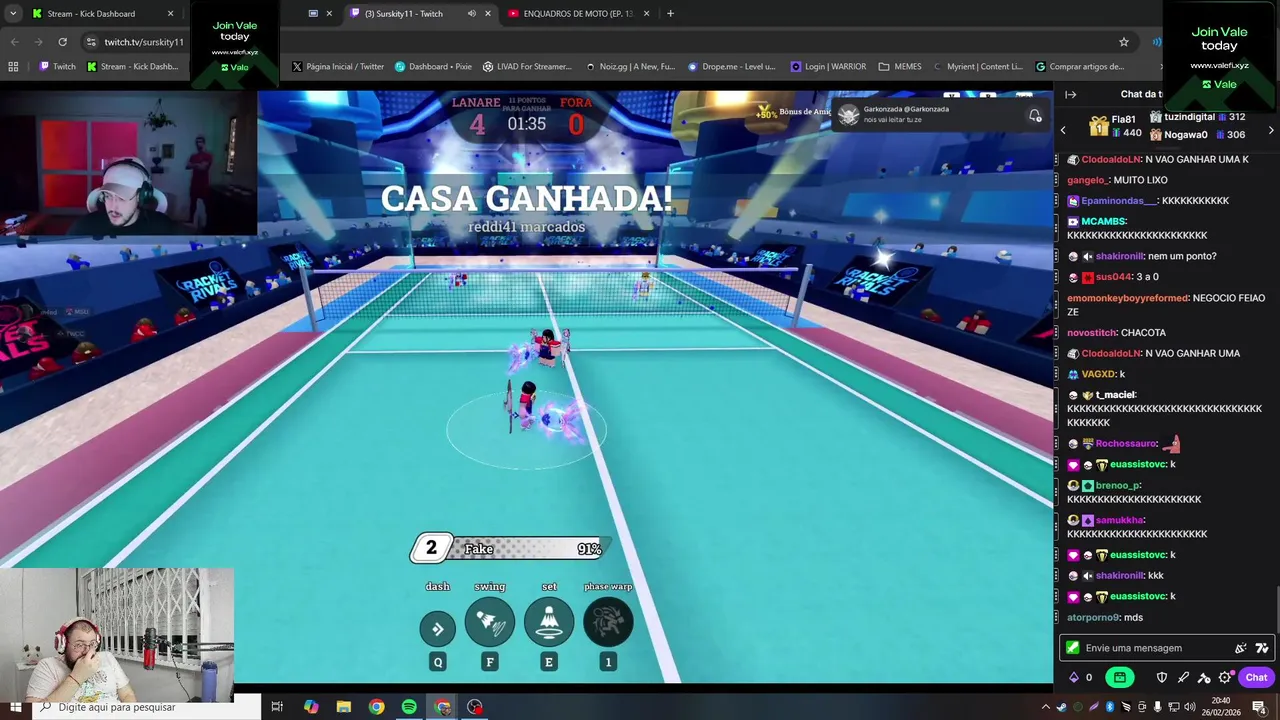The width and height of the screenshot is (1280, 720).
Task: Click username atorporno9 in chat
Action: pos(1093,617)
